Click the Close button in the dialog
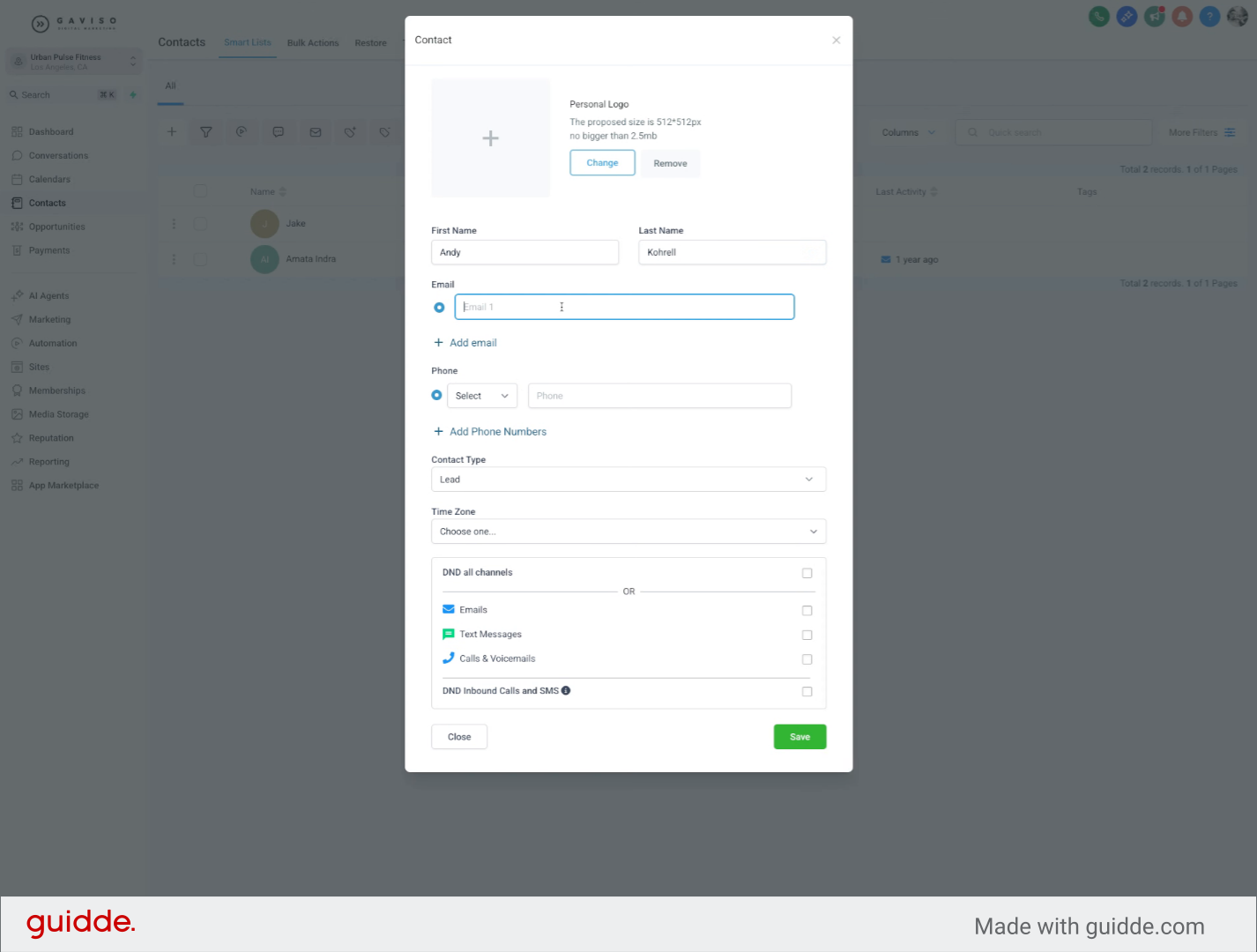Viewport: 1257px width, 952px height. click(459, 737)
